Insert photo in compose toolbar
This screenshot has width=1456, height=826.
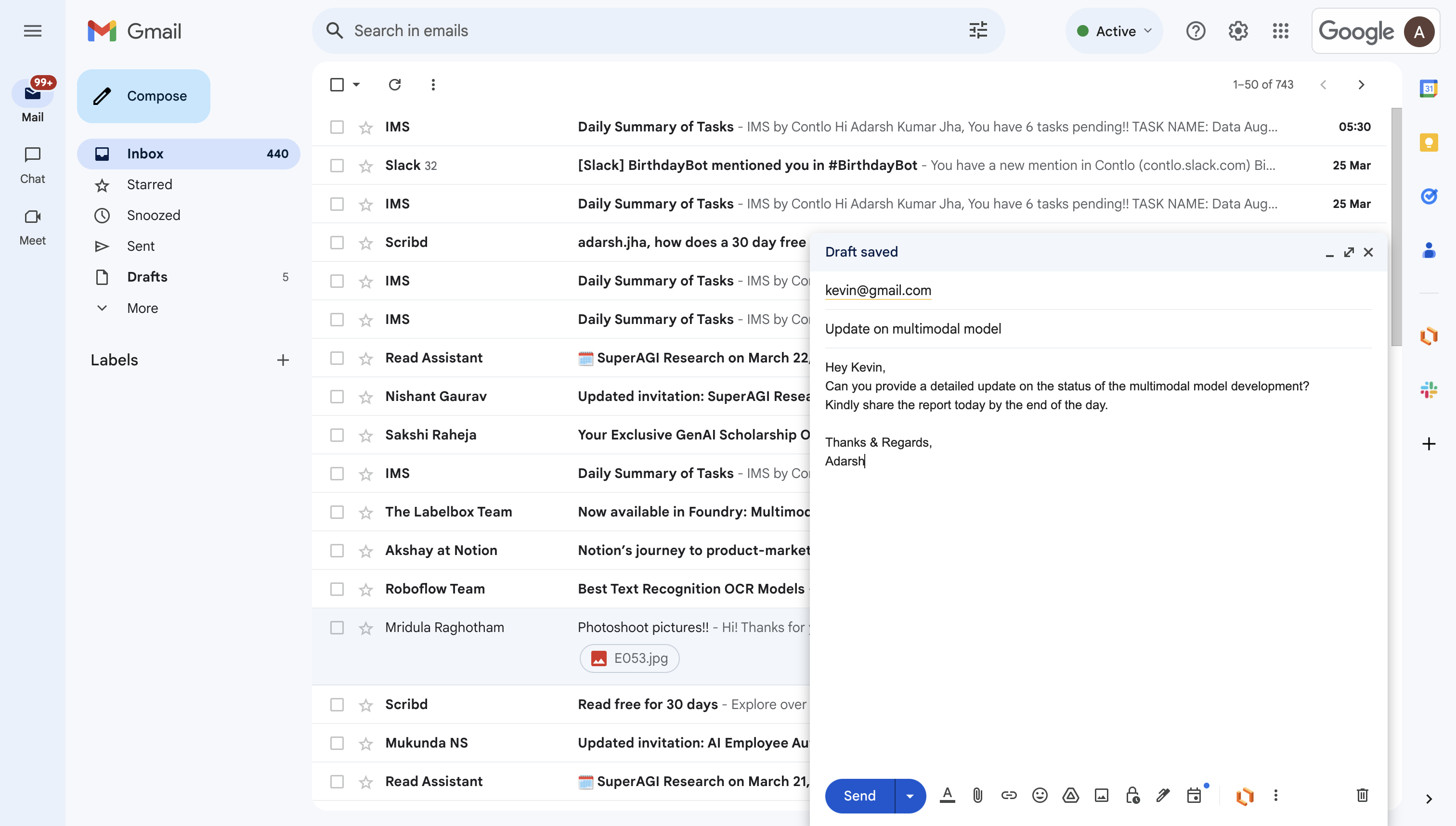point(1101,795)
